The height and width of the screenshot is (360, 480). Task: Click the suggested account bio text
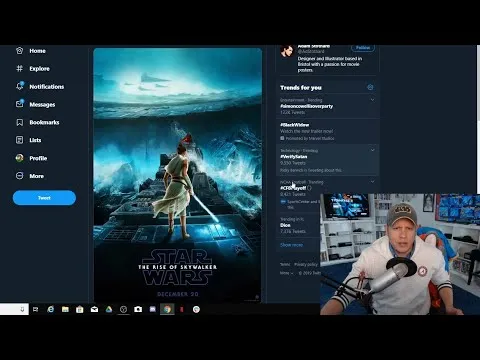tap(330, 64)
